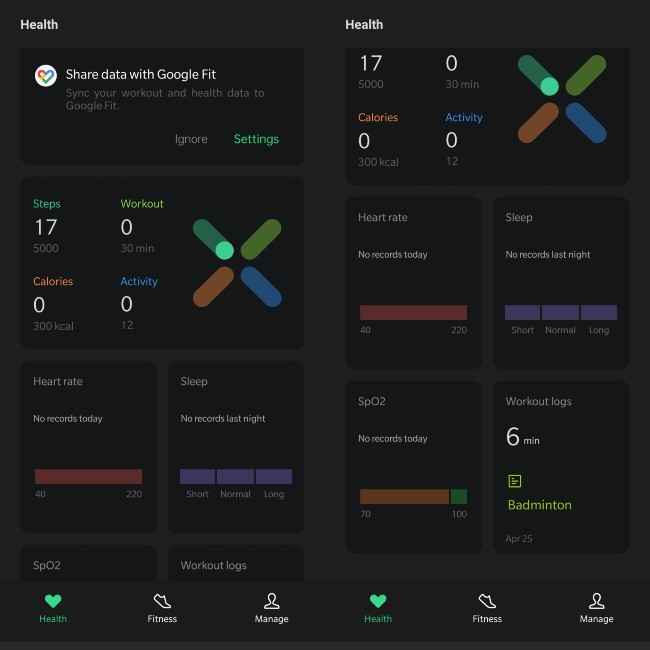Open the Badminton workout entry
650x650 pixels.
click(539, 505)
